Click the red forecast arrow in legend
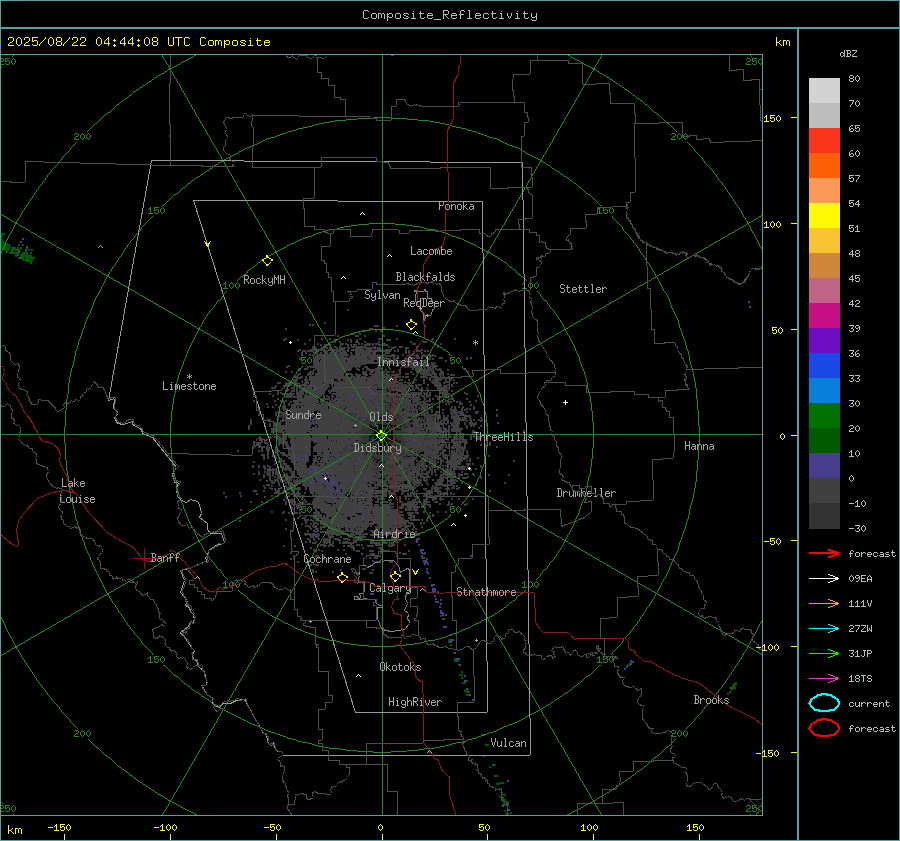Viewport: 900px width, 841px height. [x=824, y=553]
